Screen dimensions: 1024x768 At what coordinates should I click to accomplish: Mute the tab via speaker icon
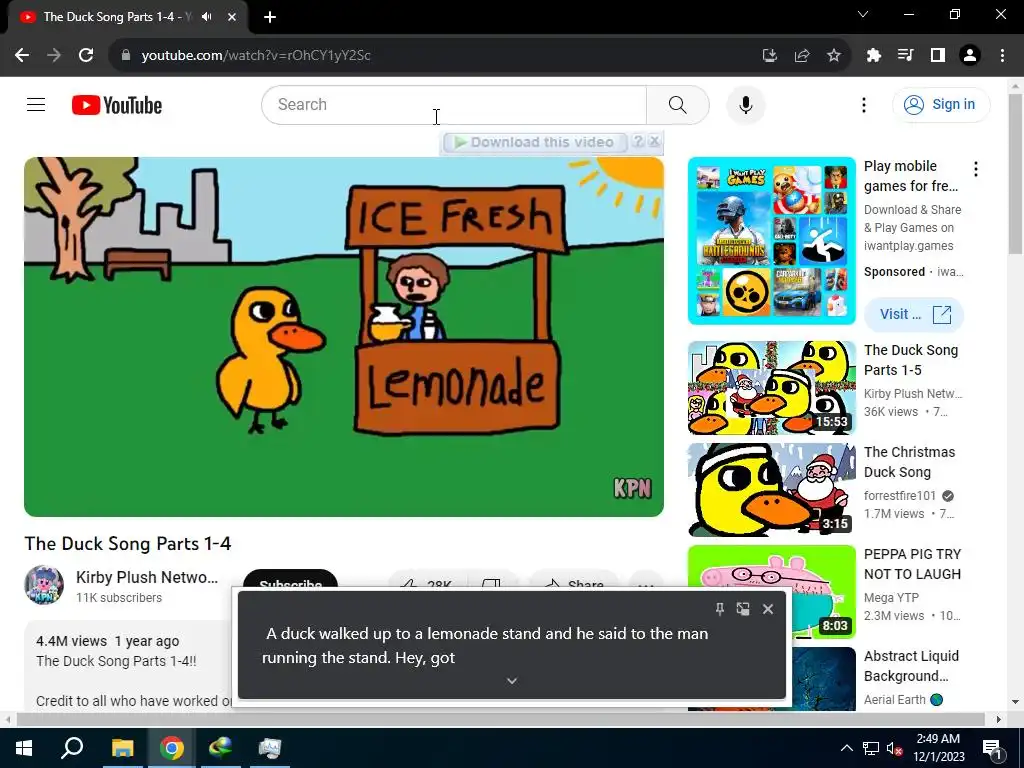[207, 17]
